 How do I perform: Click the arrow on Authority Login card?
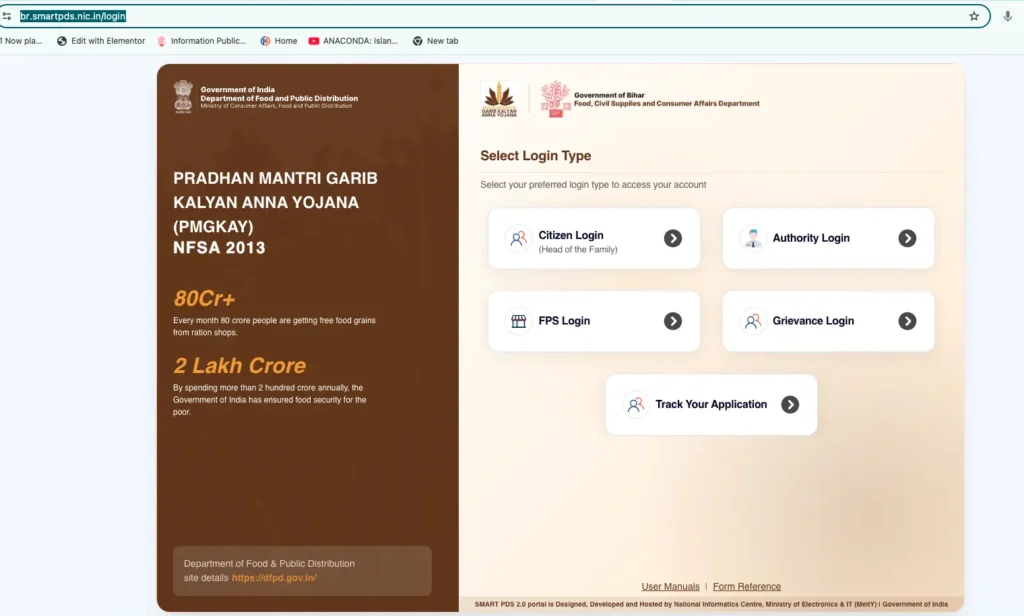907,238
